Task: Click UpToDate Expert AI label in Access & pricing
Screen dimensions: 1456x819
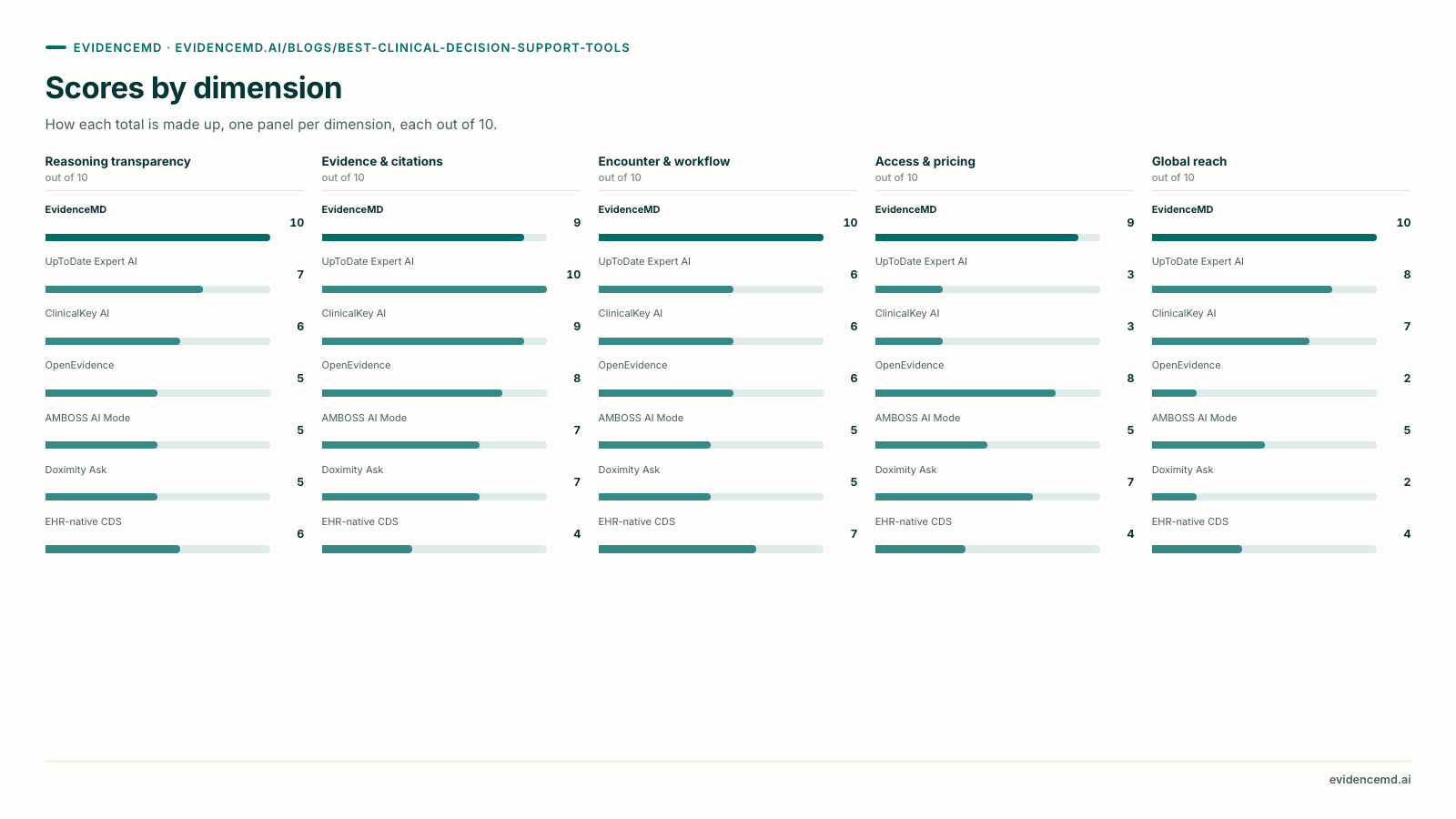Action: pos(921,261)
